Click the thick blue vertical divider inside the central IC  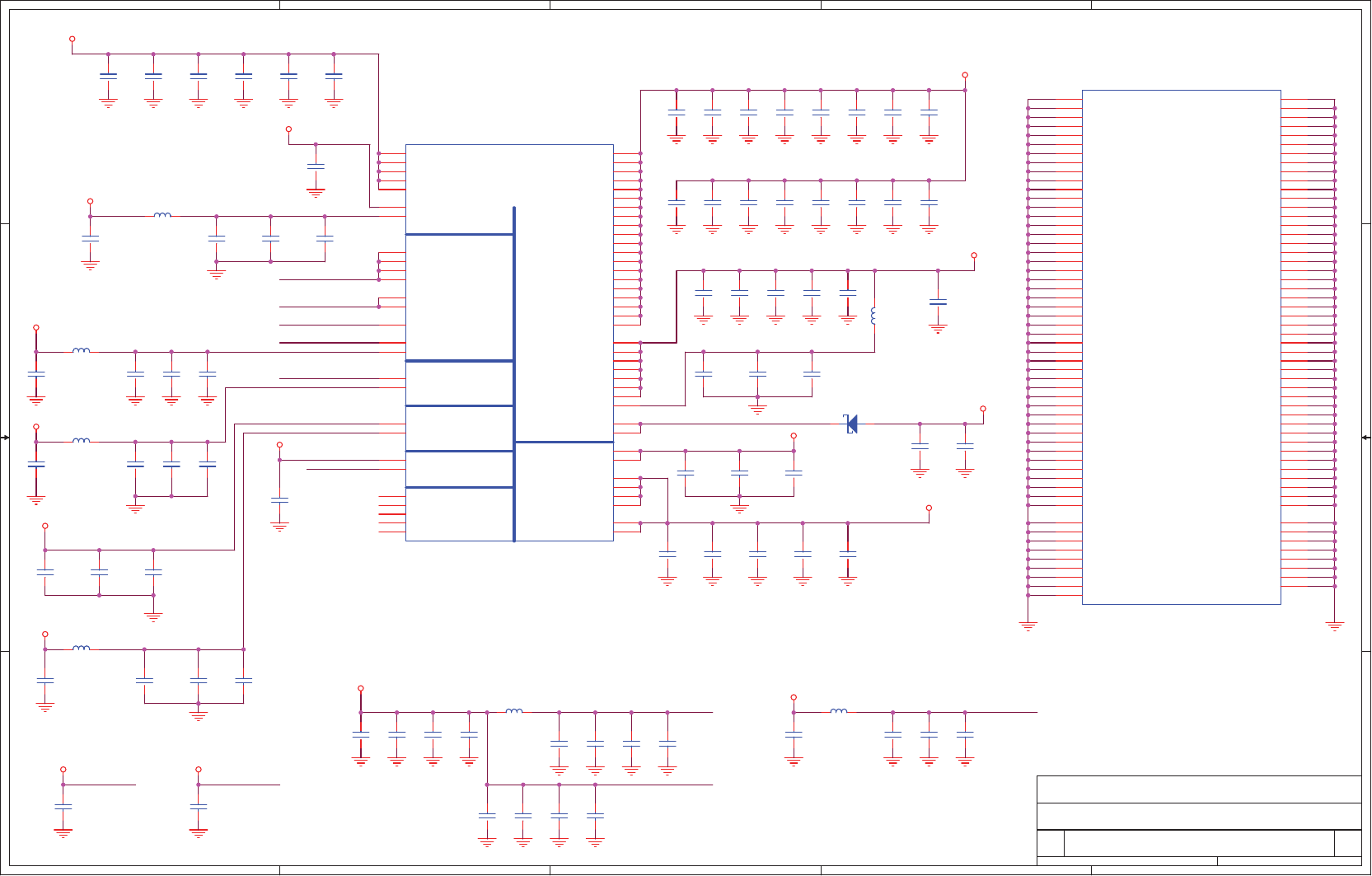pos(514,374)
